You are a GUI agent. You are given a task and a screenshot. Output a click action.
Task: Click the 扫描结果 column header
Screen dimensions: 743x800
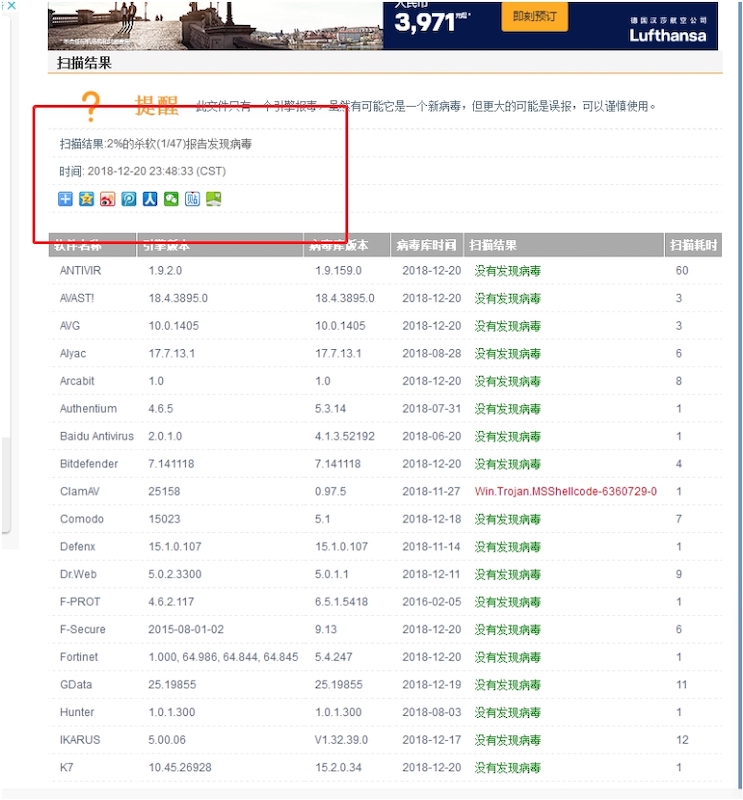[x=494, y=245]
